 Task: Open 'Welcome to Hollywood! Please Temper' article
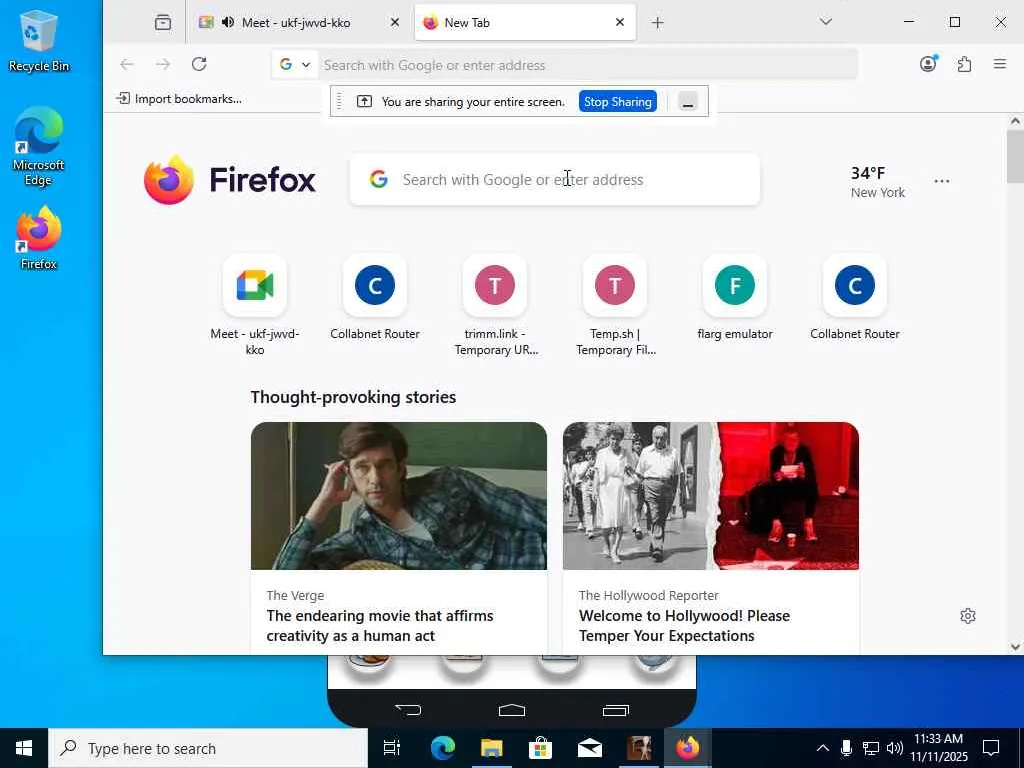point(684,626)
